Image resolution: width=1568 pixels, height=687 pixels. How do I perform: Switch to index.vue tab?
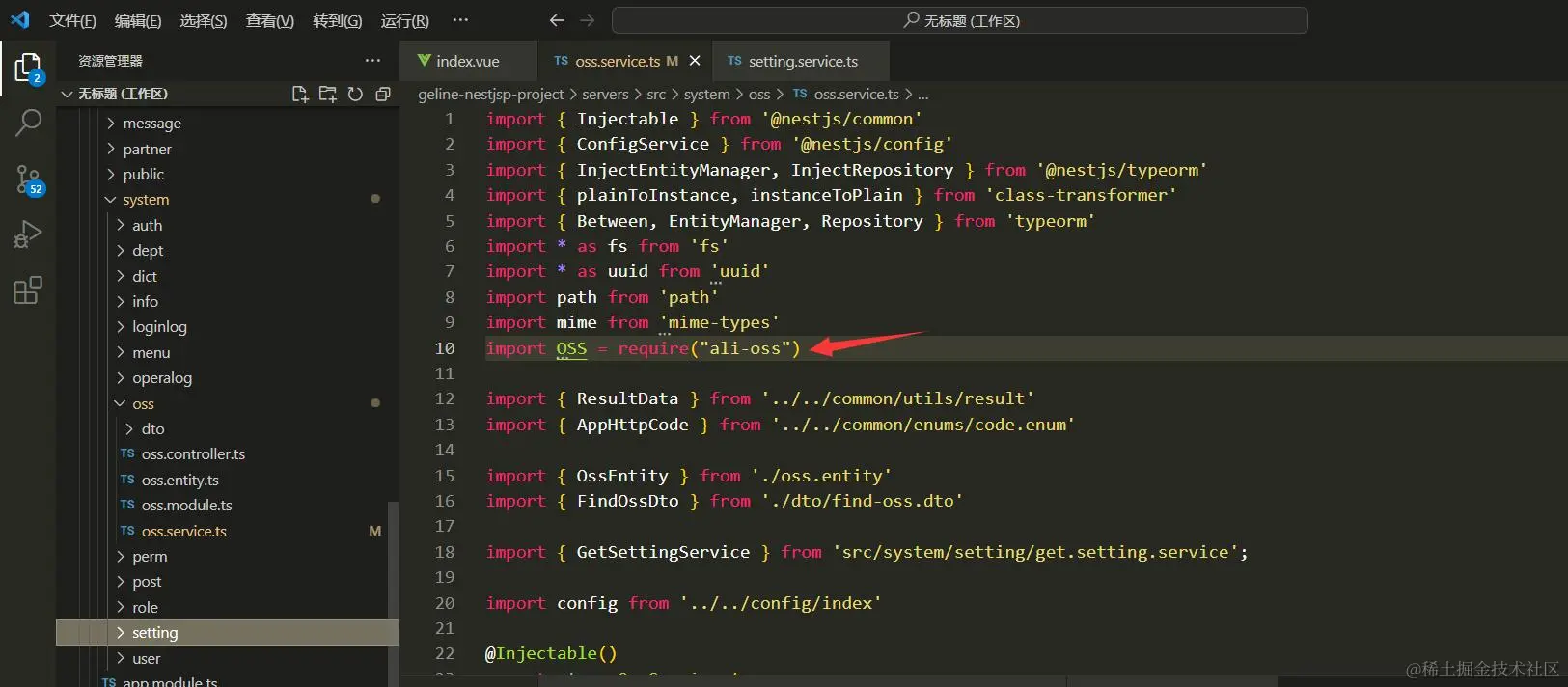[x=470, y=61]
